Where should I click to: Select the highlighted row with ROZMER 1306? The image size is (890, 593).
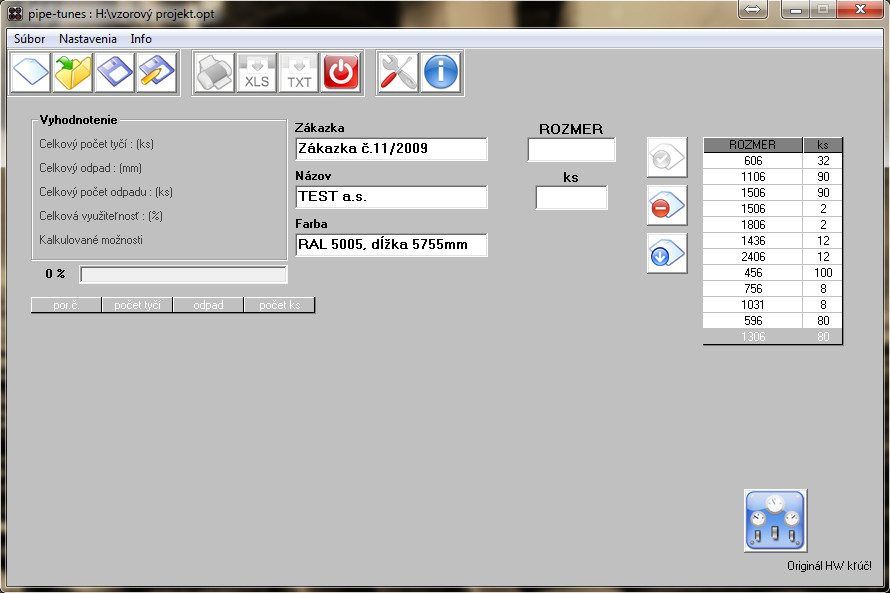pyautogui.click(x=773, y=337)
